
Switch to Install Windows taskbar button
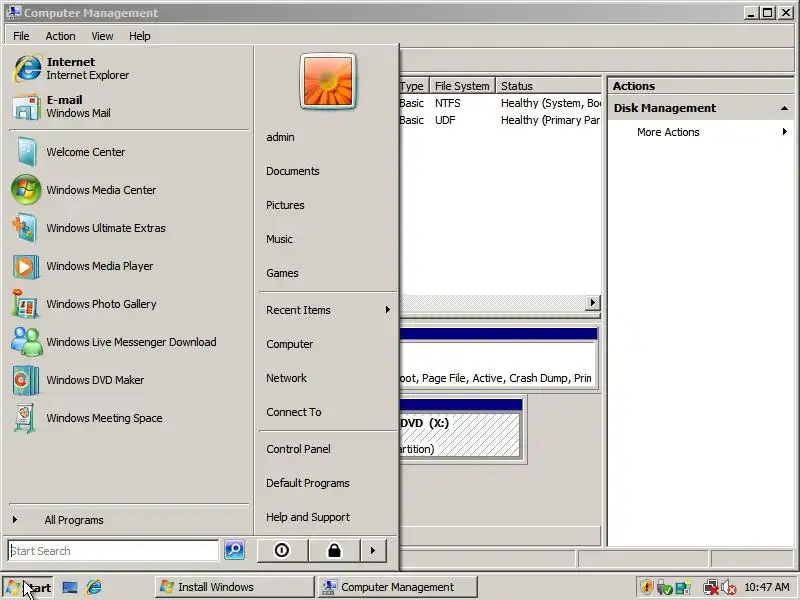pos(235,587)
